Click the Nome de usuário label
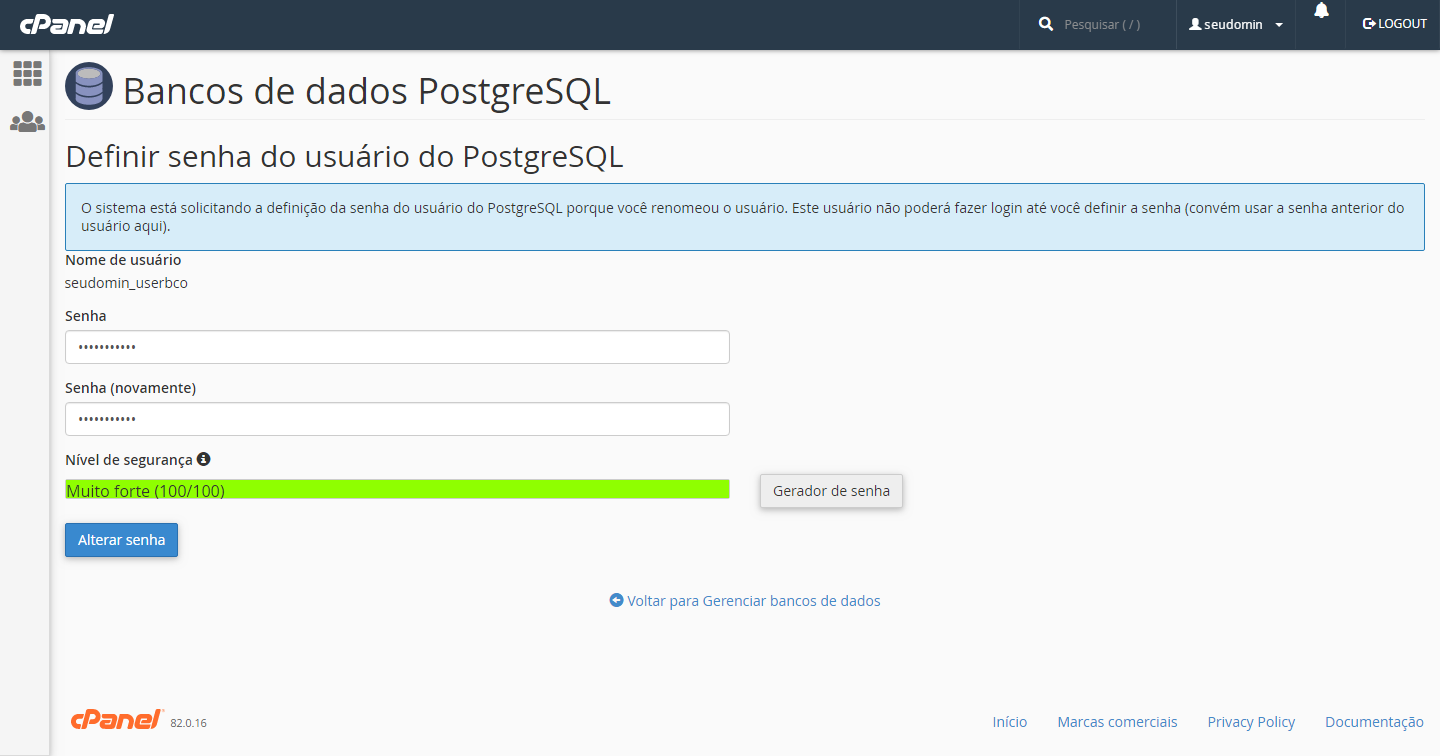The image size is (1440, 756). click(123, 260)
